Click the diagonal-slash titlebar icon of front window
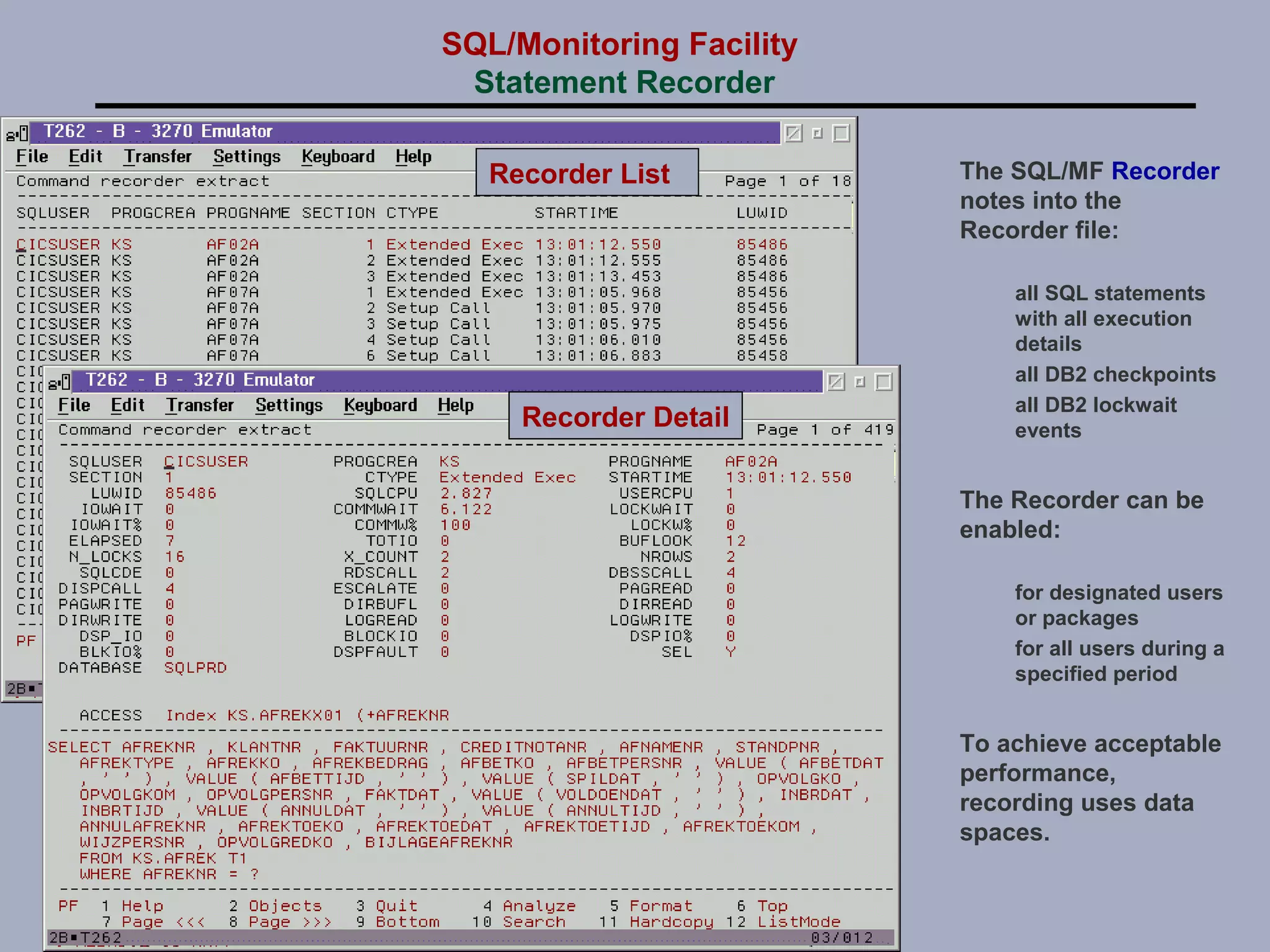The width and height of the screenshot is (1270, 952). (836, 381)
